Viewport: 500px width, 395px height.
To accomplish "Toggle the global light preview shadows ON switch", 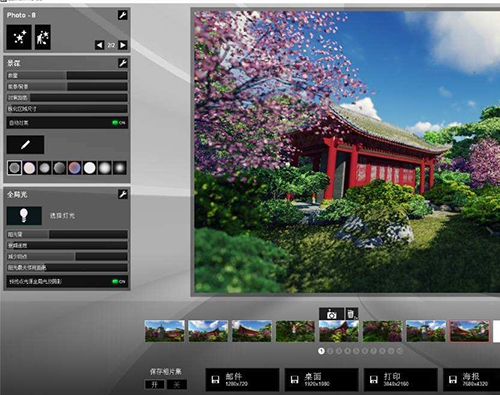I will 119,281.
